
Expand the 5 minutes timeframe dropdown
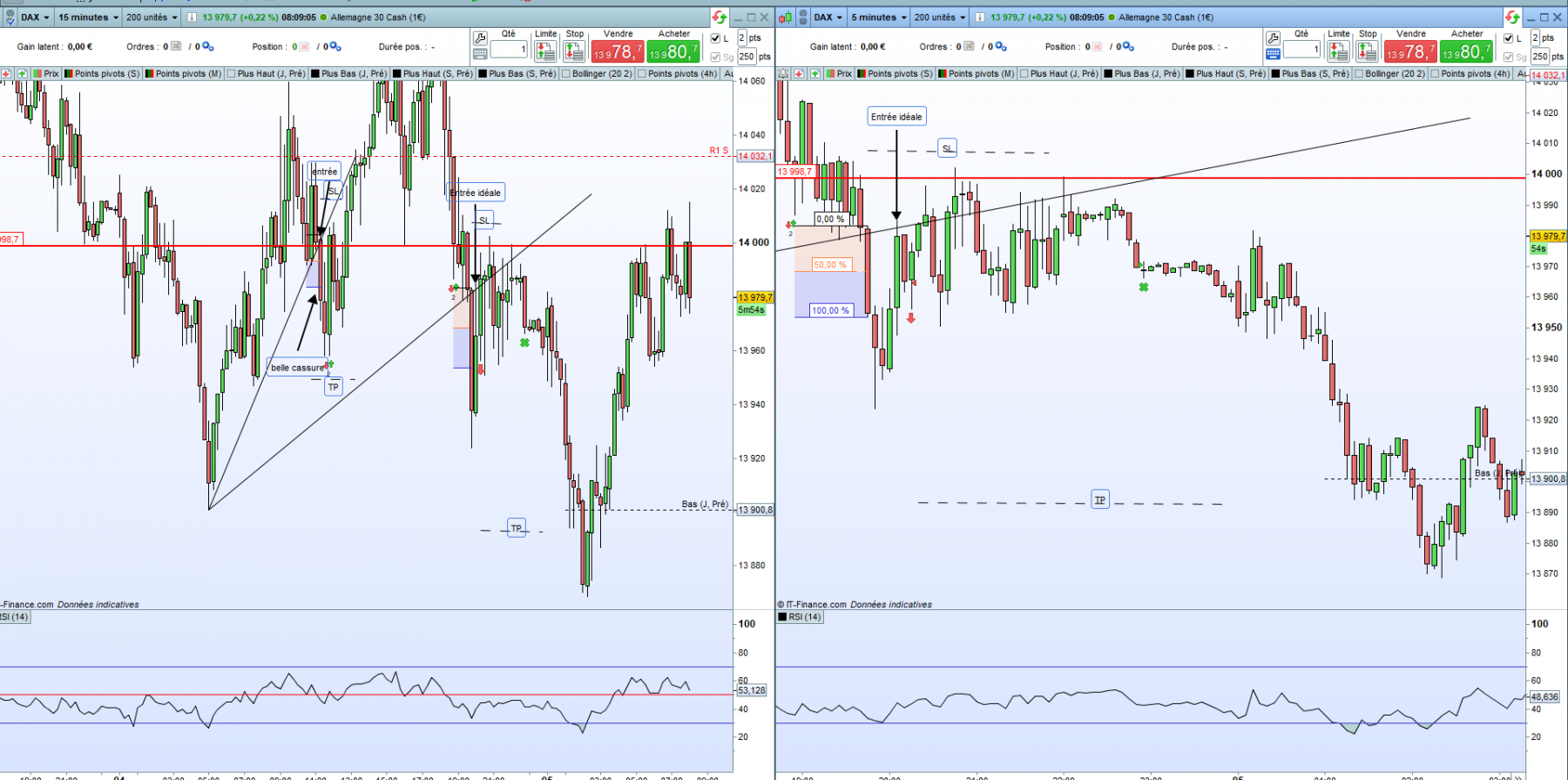coord(879,17)
